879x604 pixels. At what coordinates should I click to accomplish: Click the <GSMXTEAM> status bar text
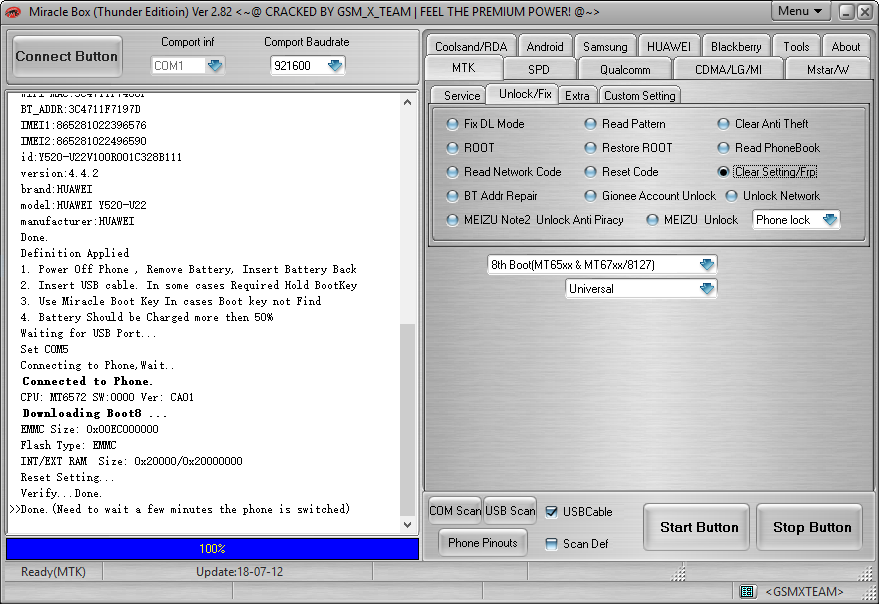coord(804,592)
